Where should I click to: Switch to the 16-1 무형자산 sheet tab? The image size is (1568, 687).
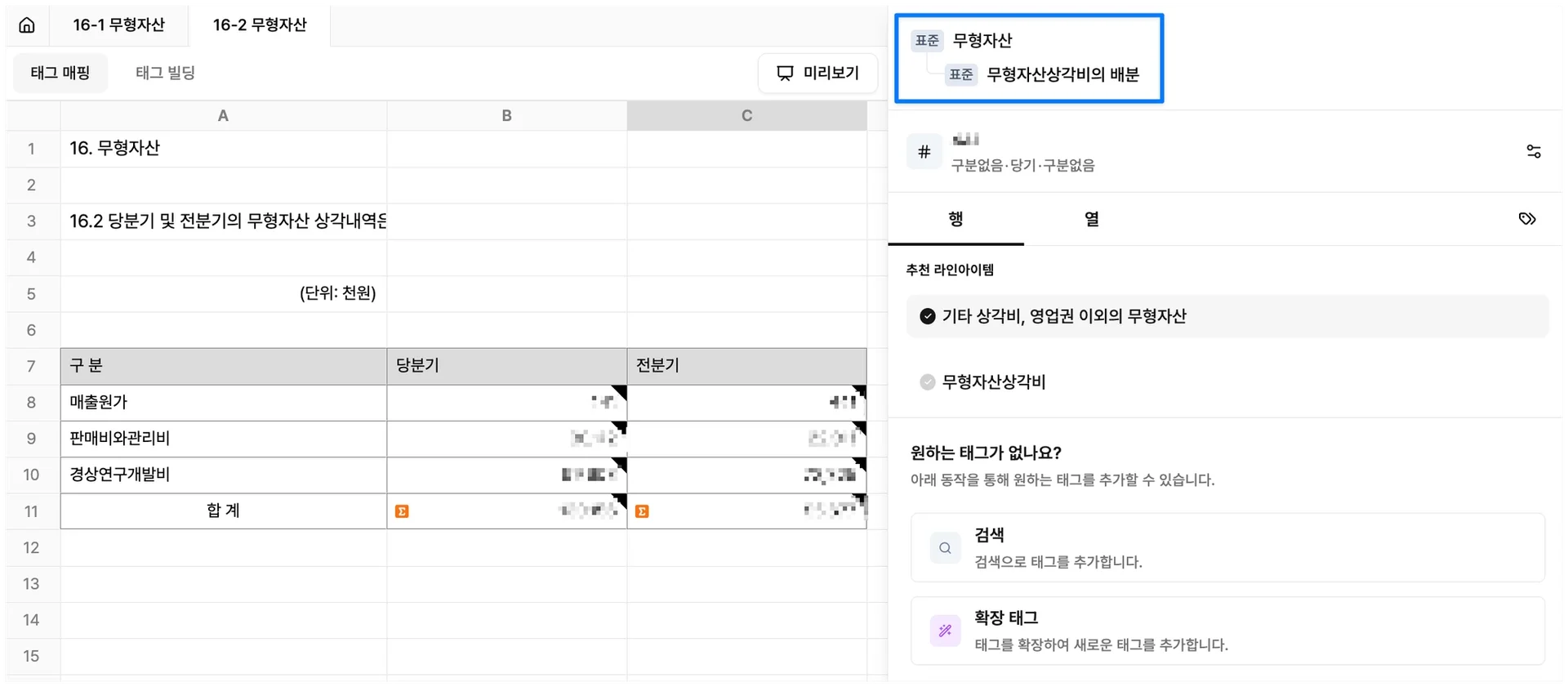pyautogui.click(x=118, y=25)
